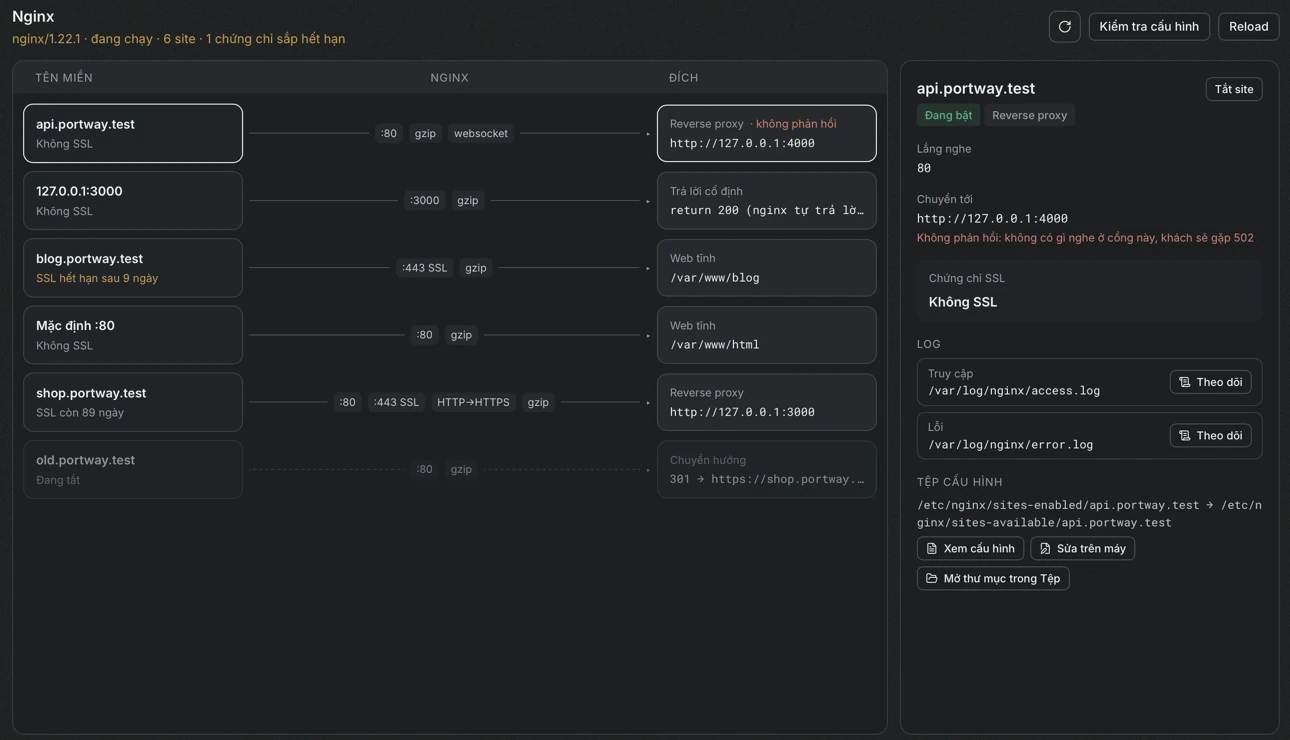Click the websocket tag on api route
1290x740 pixels.
481,133
